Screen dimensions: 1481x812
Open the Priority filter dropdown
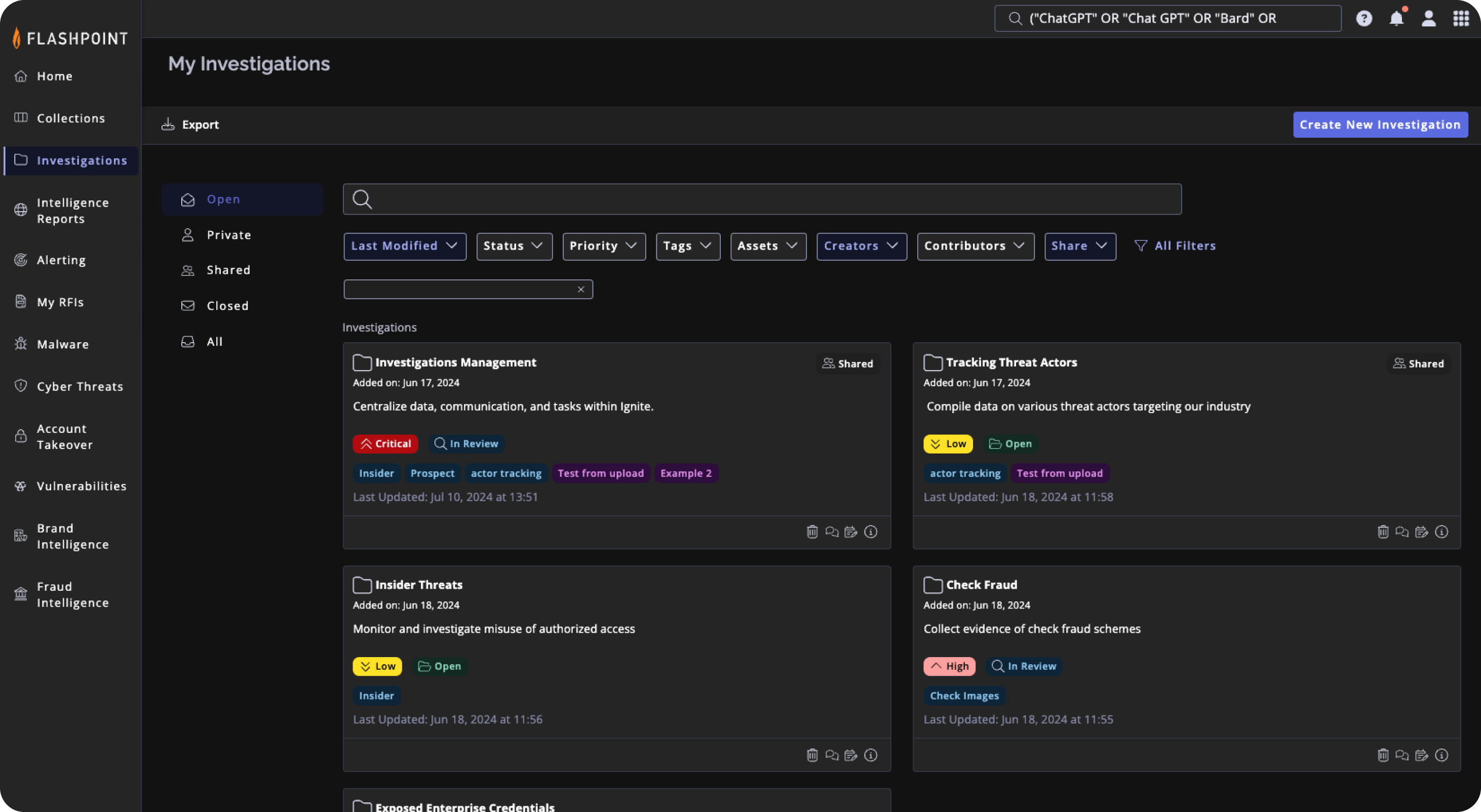click(x=603, y=246)
